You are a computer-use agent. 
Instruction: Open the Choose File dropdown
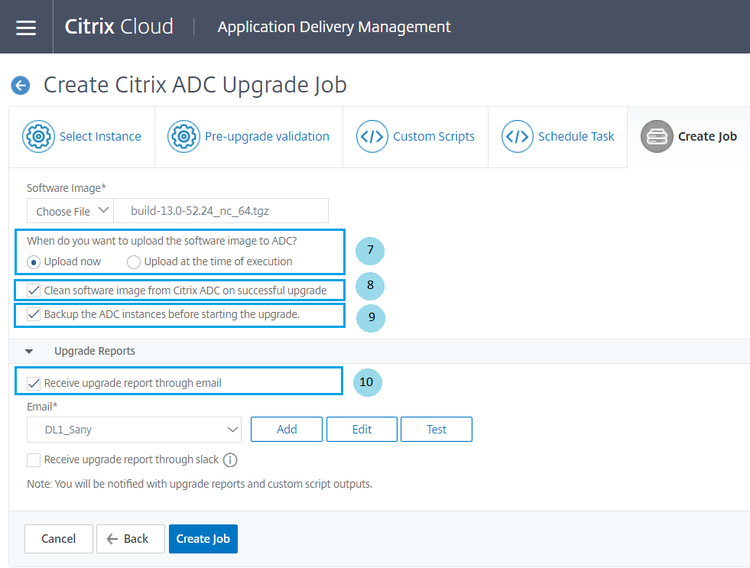pos(70,211)
